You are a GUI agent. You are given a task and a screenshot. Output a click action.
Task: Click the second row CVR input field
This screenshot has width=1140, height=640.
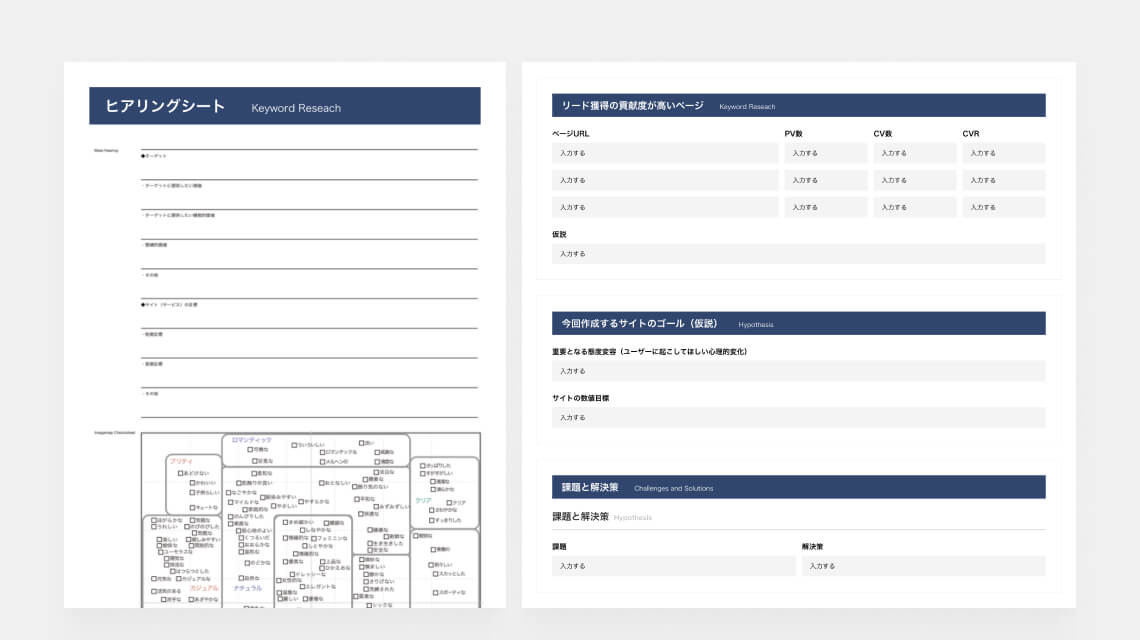pos(1004,180)
